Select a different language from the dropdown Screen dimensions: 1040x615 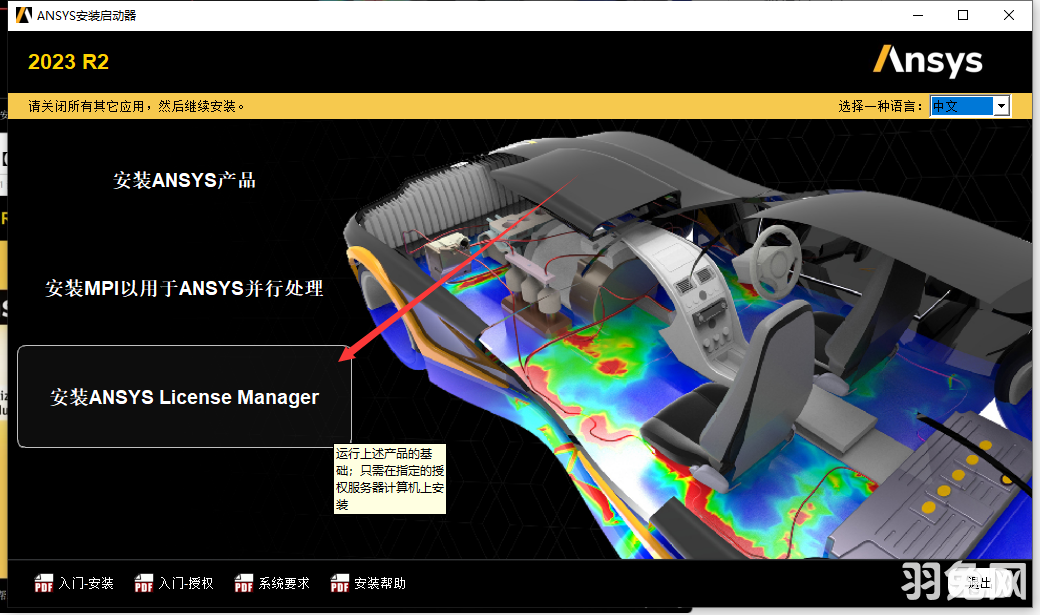tap(1001, 105)
